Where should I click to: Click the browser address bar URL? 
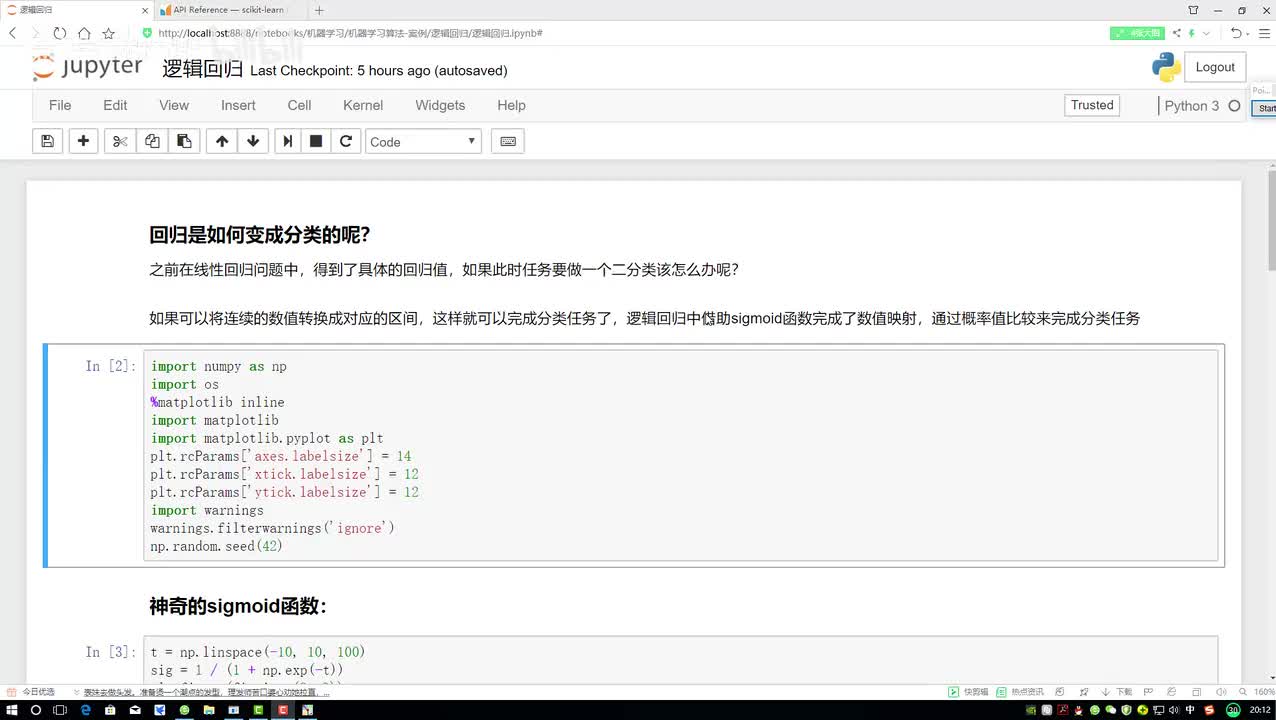pyautogui.click(x=350, y=33)
